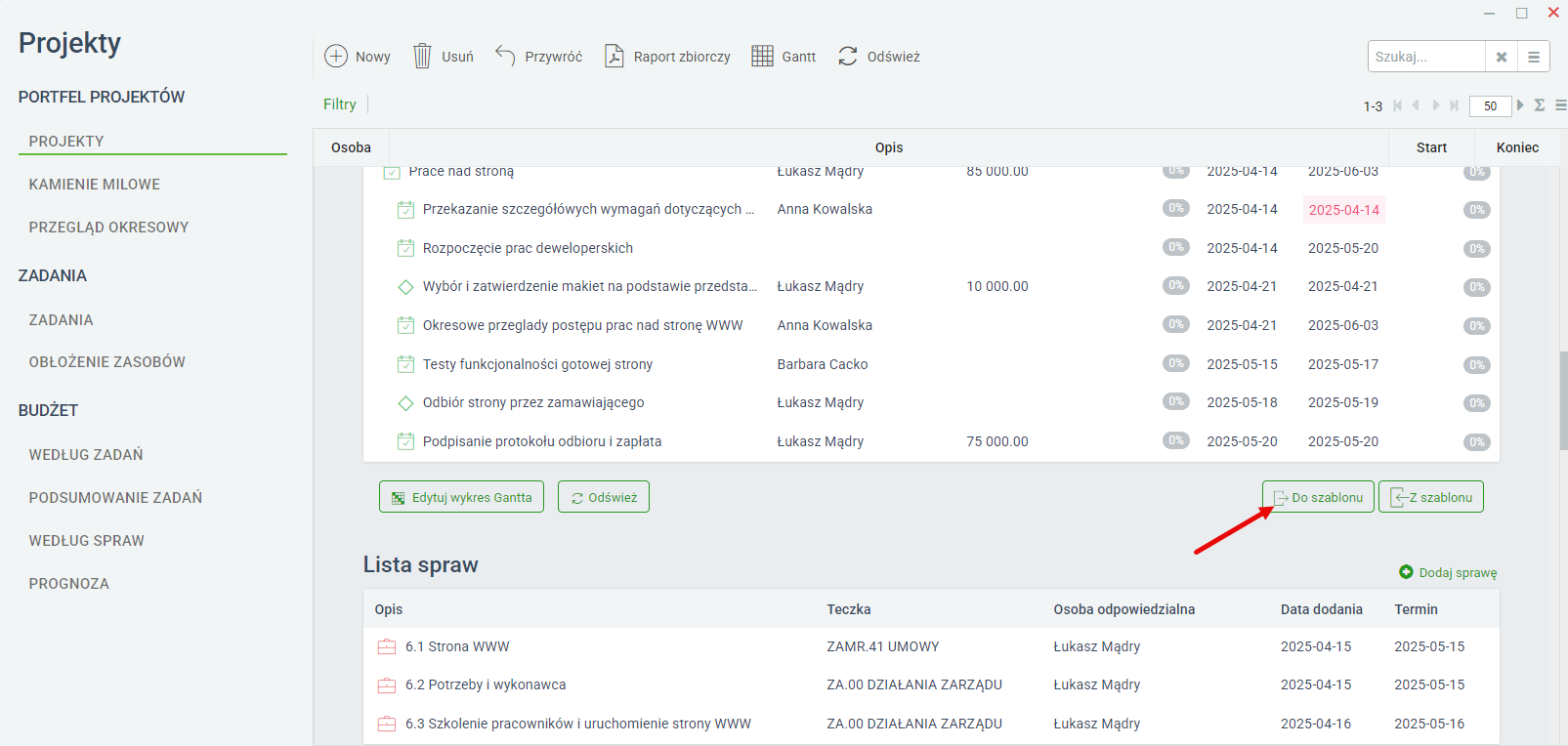Open Prognoza in sidebar
Screen dimensions: 1568x746
click(x=68, y=584)
